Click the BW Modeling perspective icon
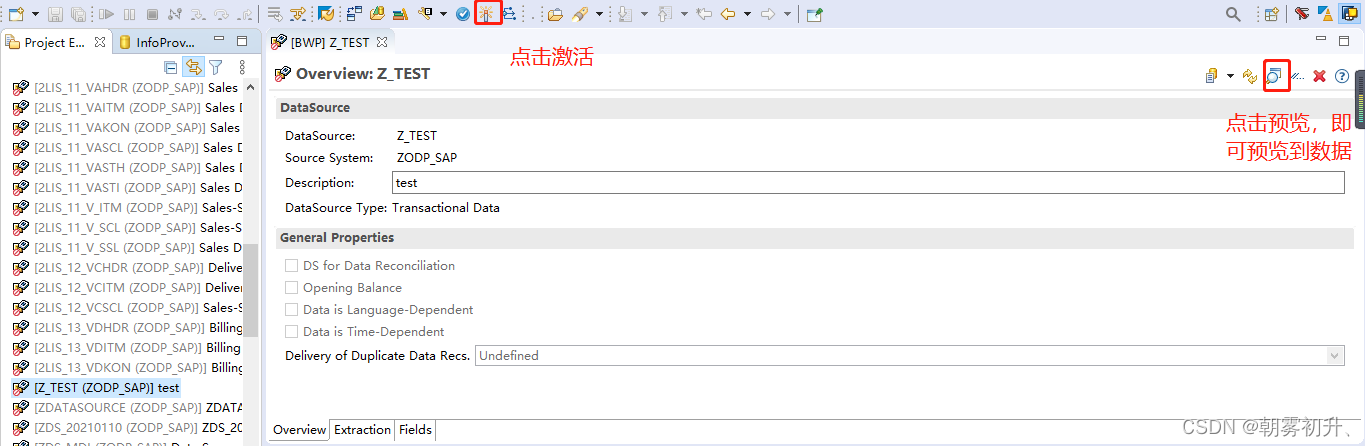 1349,14
